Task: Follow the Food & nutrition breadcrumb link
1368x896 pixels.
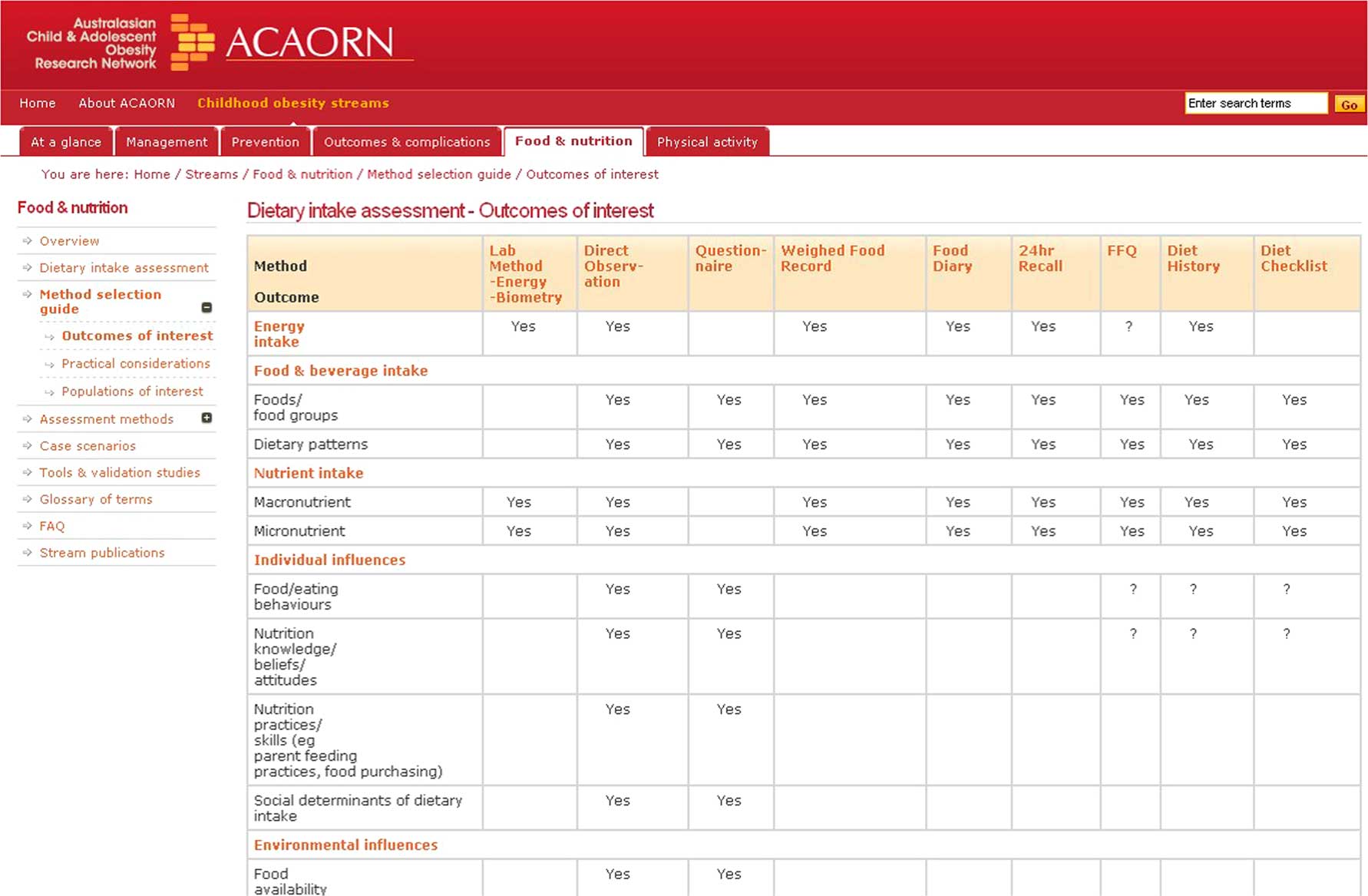Action: click(302, 174)
